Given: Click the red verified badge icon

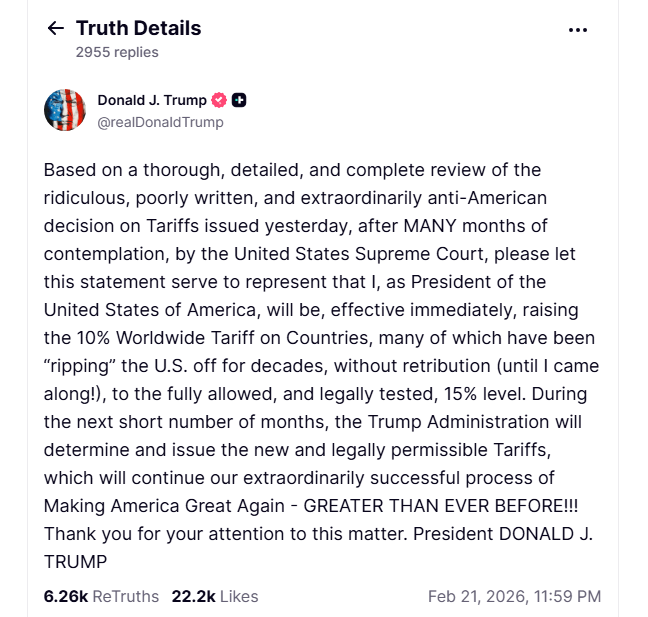Looking at the screenshot, I should click(x=220, y=100).
